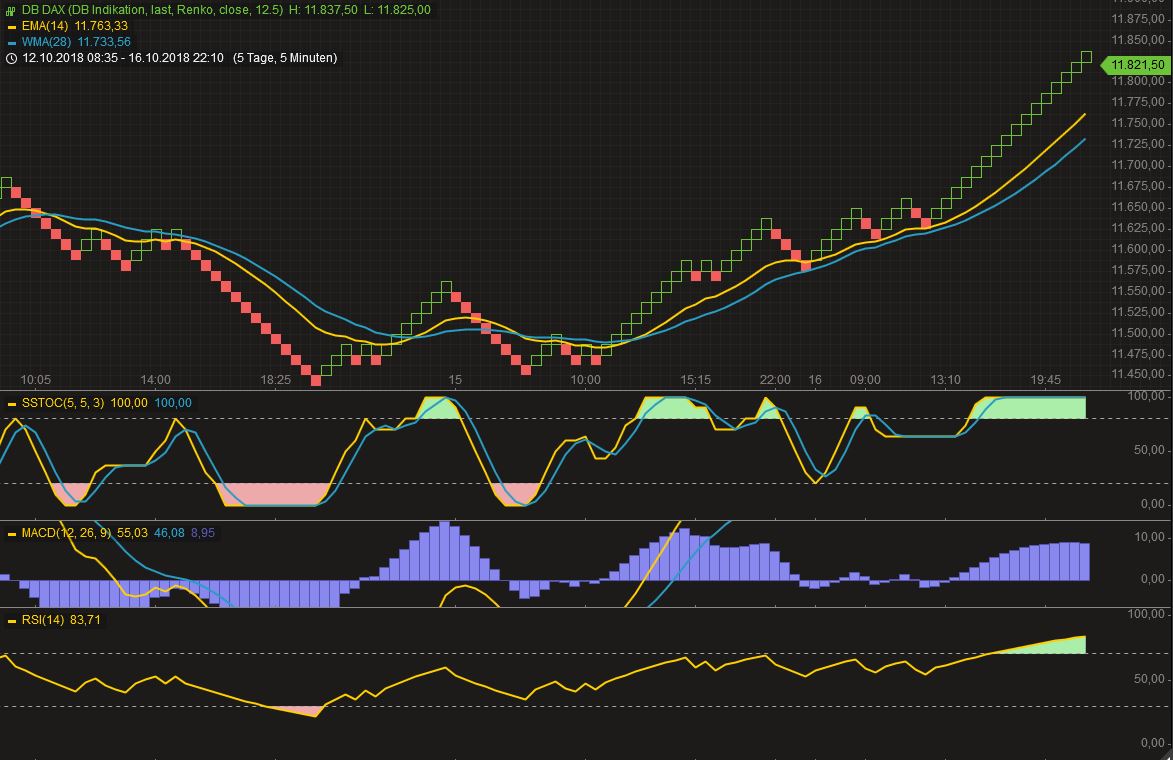Select the 16 date label on the time axis
The width and height of the screenshot is (1173, 760).
click(815, 380)
